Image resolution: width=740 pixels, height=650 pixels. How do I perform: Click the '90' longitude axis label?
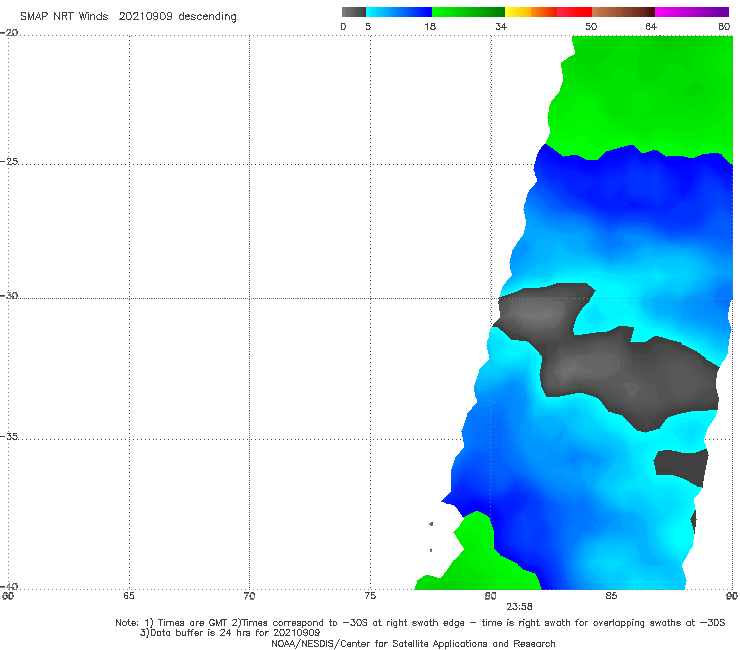tap(732, 596)
